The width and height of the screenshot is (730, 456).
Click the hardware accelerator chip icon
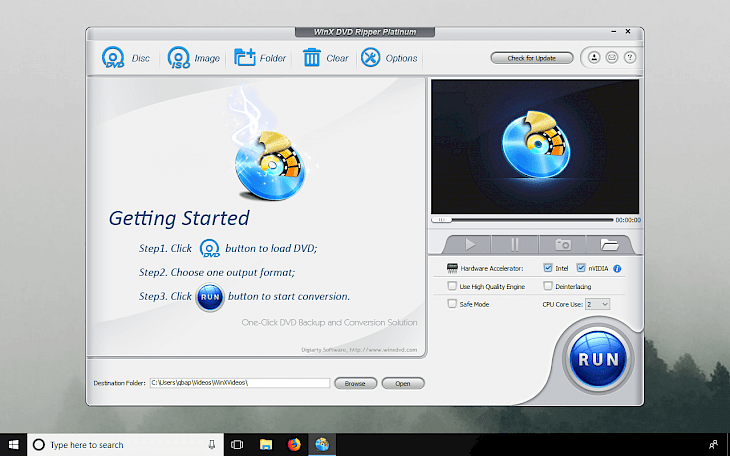click(452, 268)
